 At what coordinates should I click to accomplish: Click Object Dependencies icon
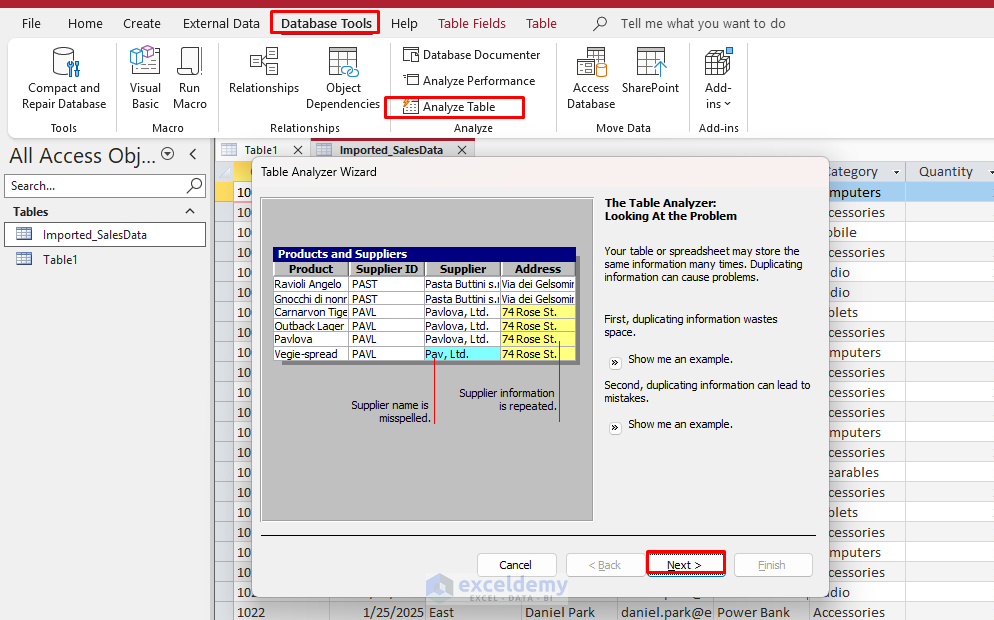[343, 61]
